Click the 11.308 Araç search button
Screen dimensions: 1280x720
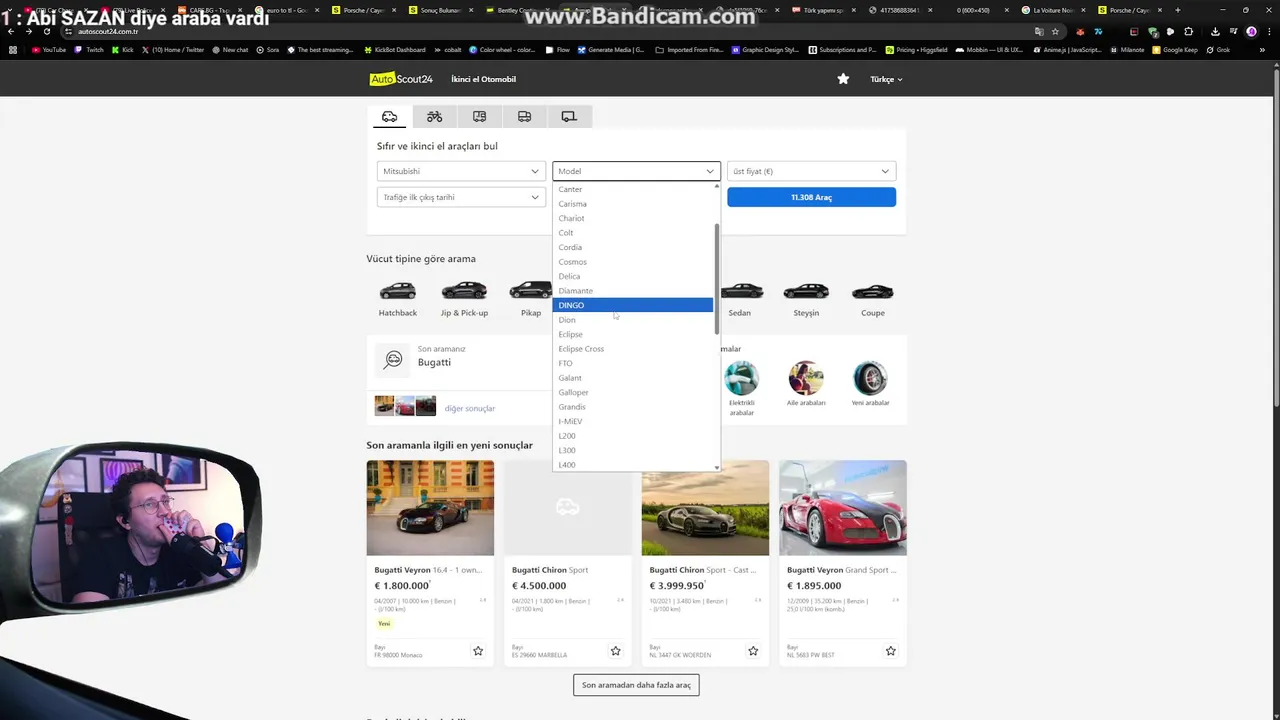(x=811, y=197)
